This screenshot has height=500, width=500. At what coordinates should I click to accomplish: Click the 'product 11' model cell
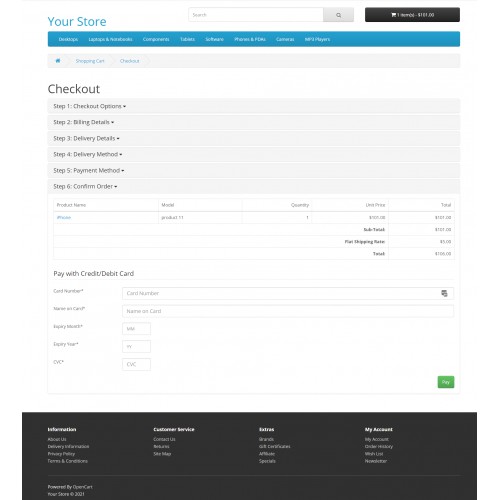[x=172, y=217]
